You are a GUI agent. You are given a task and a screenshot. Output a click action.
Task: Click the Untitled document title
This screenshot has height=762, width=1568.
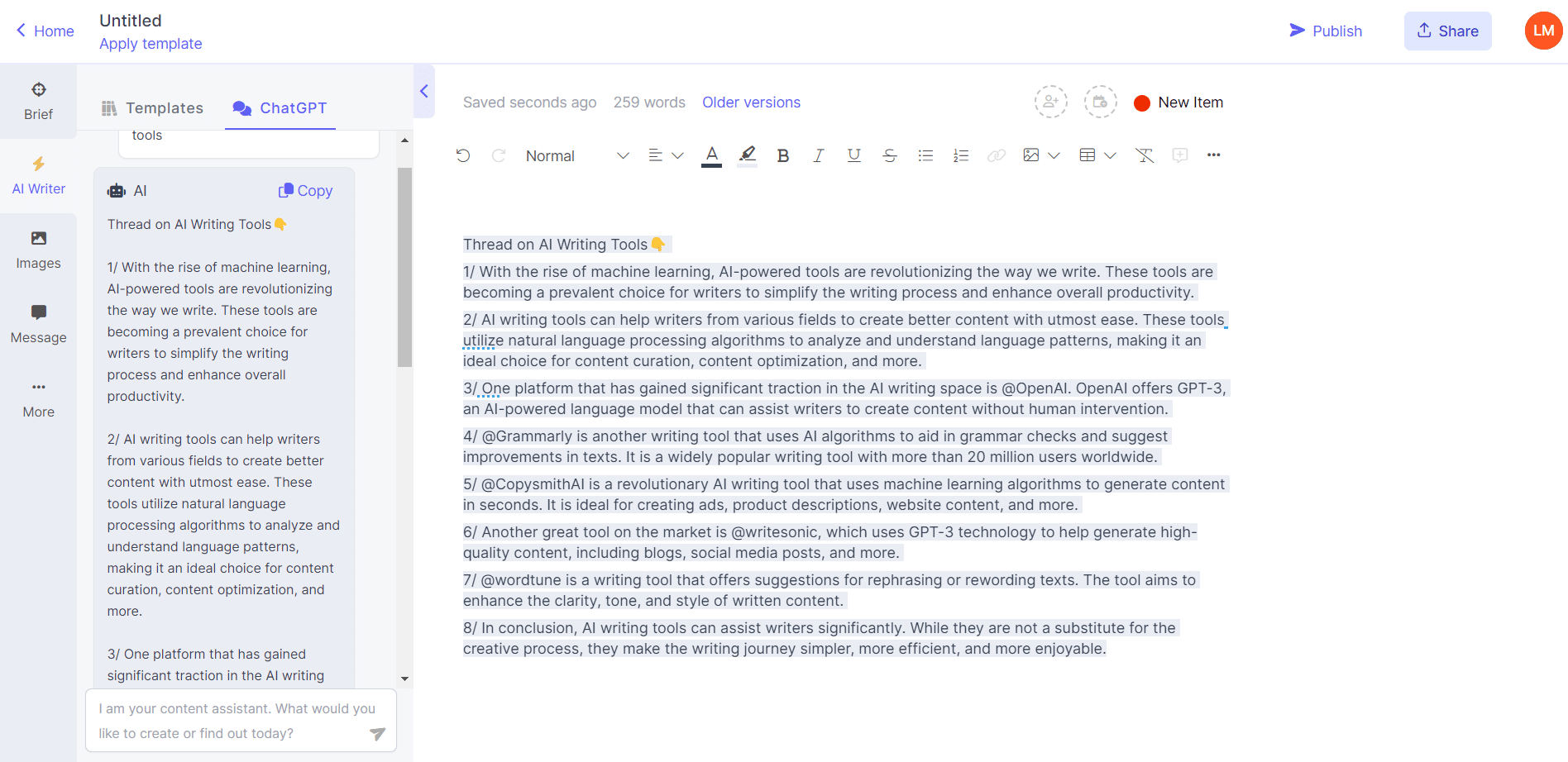(131, 21)
